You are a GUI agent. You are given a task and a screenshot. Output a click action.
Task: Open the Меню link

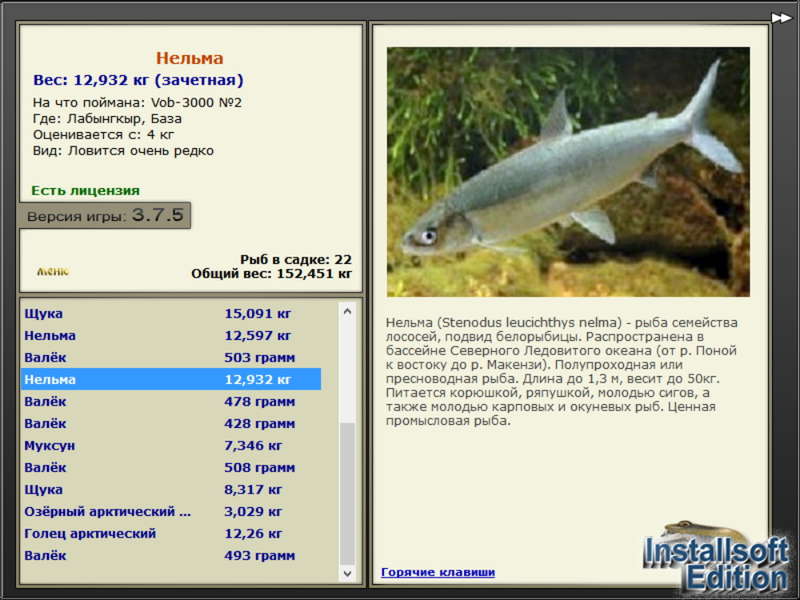coord(53,271)
